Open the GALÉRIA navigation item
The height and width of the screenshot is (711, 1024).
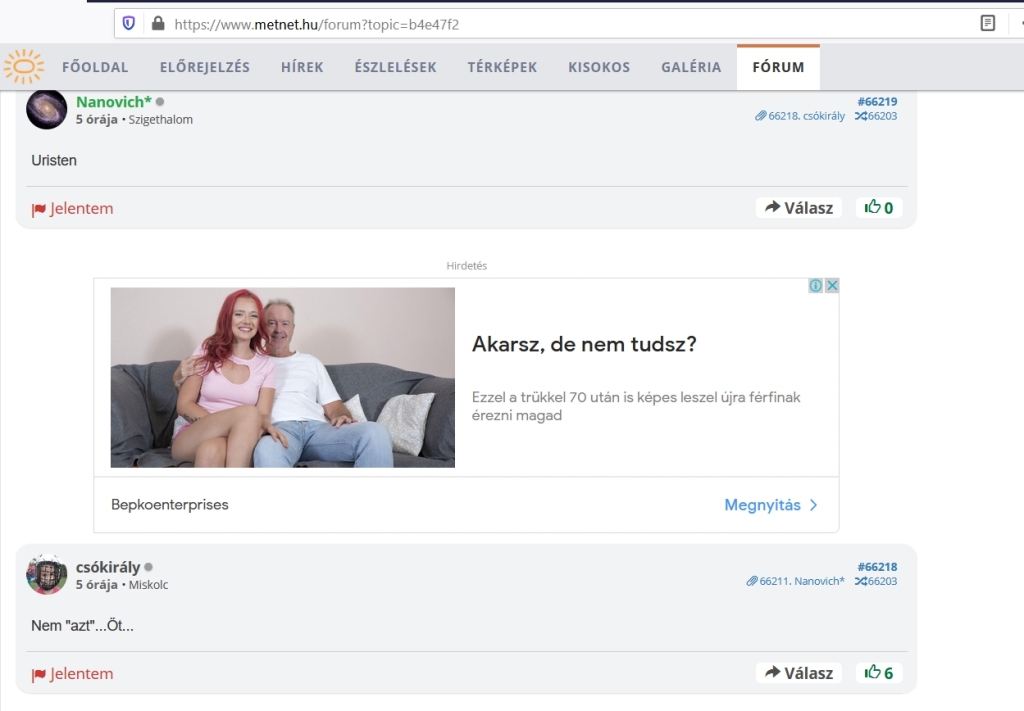(x=691, y=67)
